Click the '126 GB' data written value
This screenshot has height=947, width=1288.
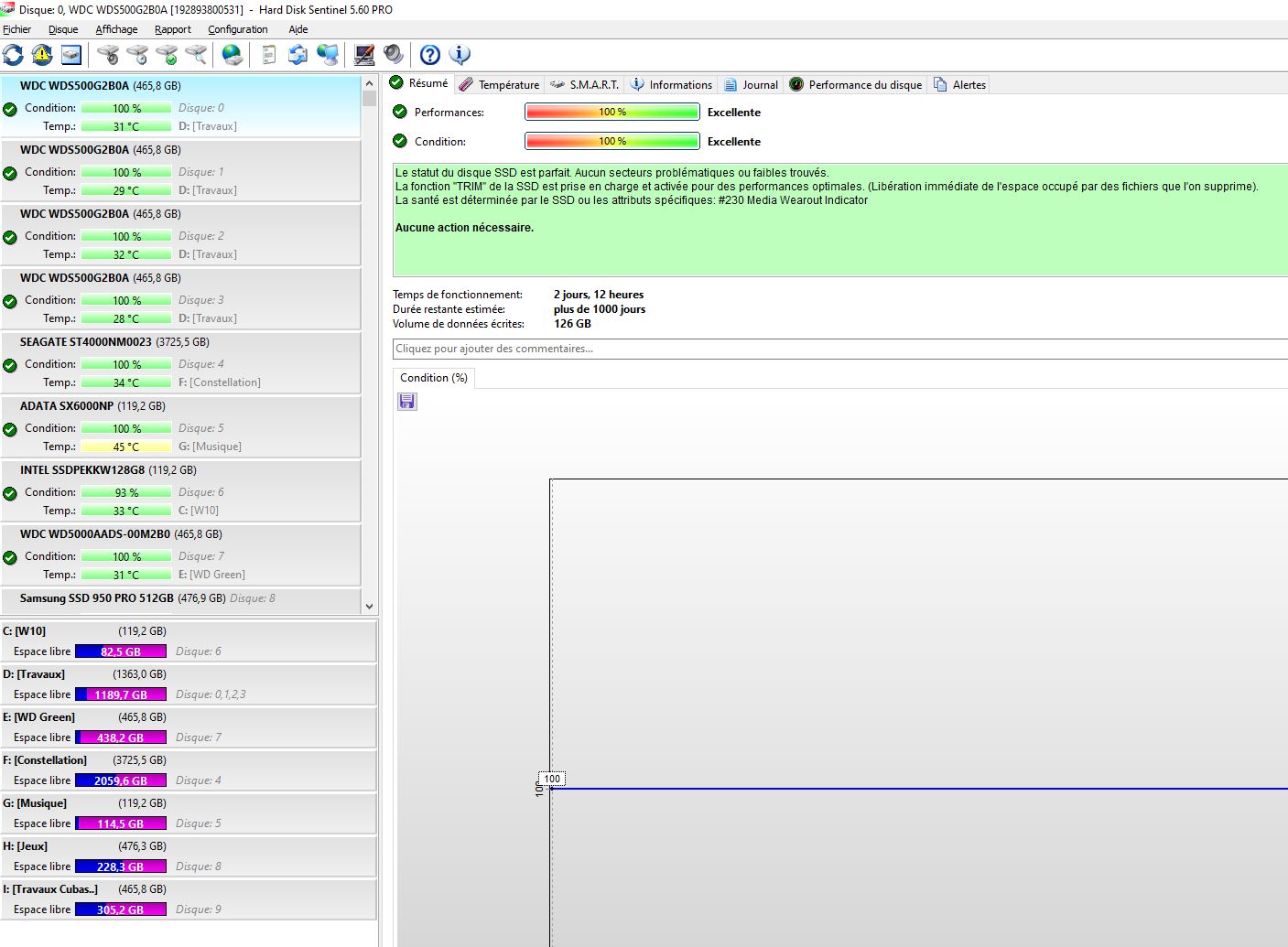(x=572, y=324)
